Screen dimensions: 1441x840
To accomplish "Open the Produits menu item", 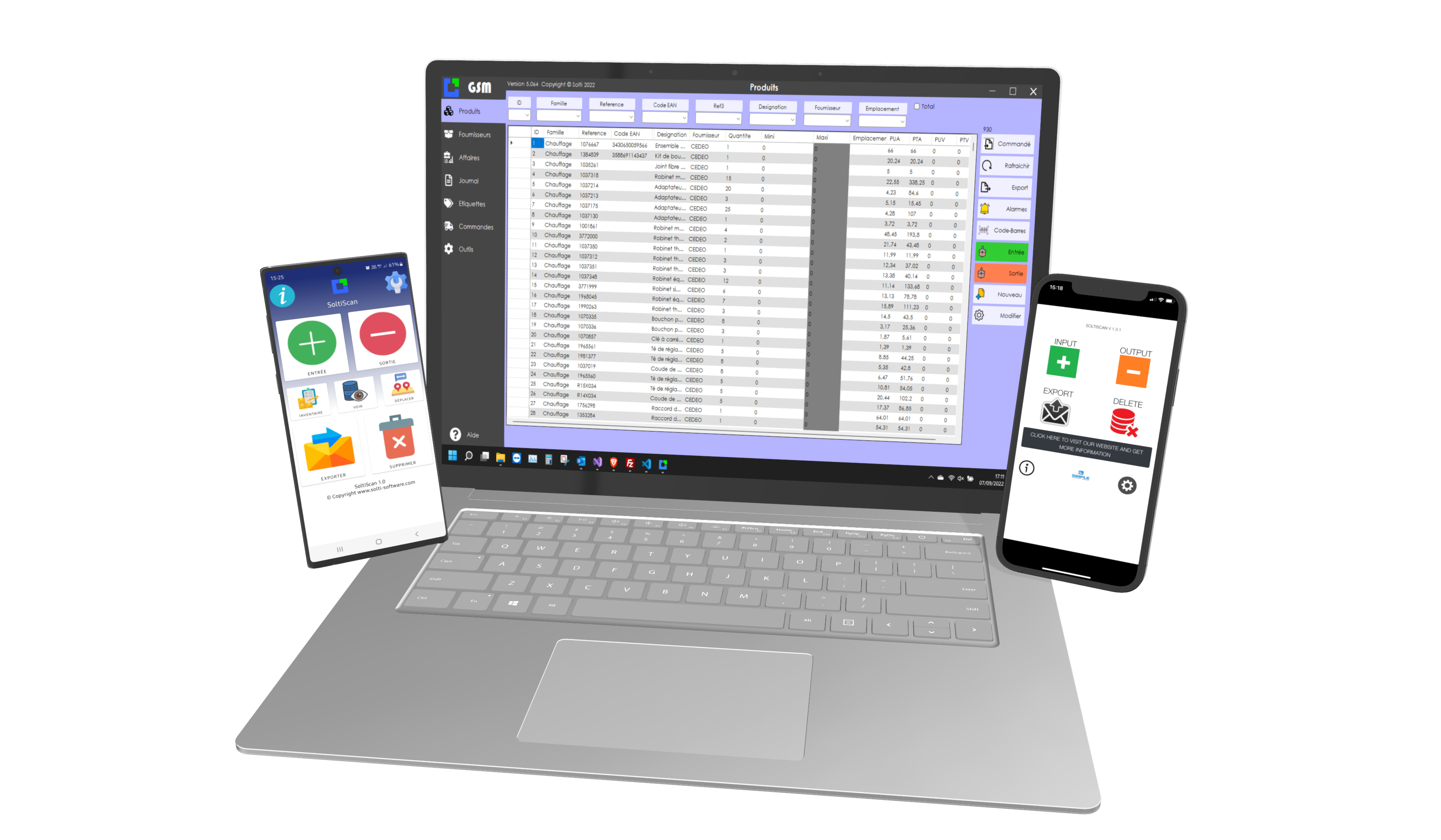I will click(x=470, y=111).
